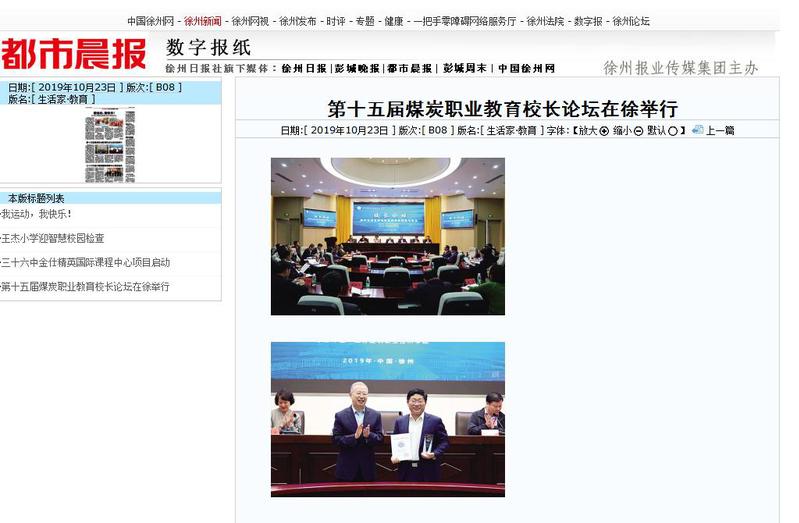Open the B08 page thumbnail preview
799x523 pixels.
coord(109,144)
